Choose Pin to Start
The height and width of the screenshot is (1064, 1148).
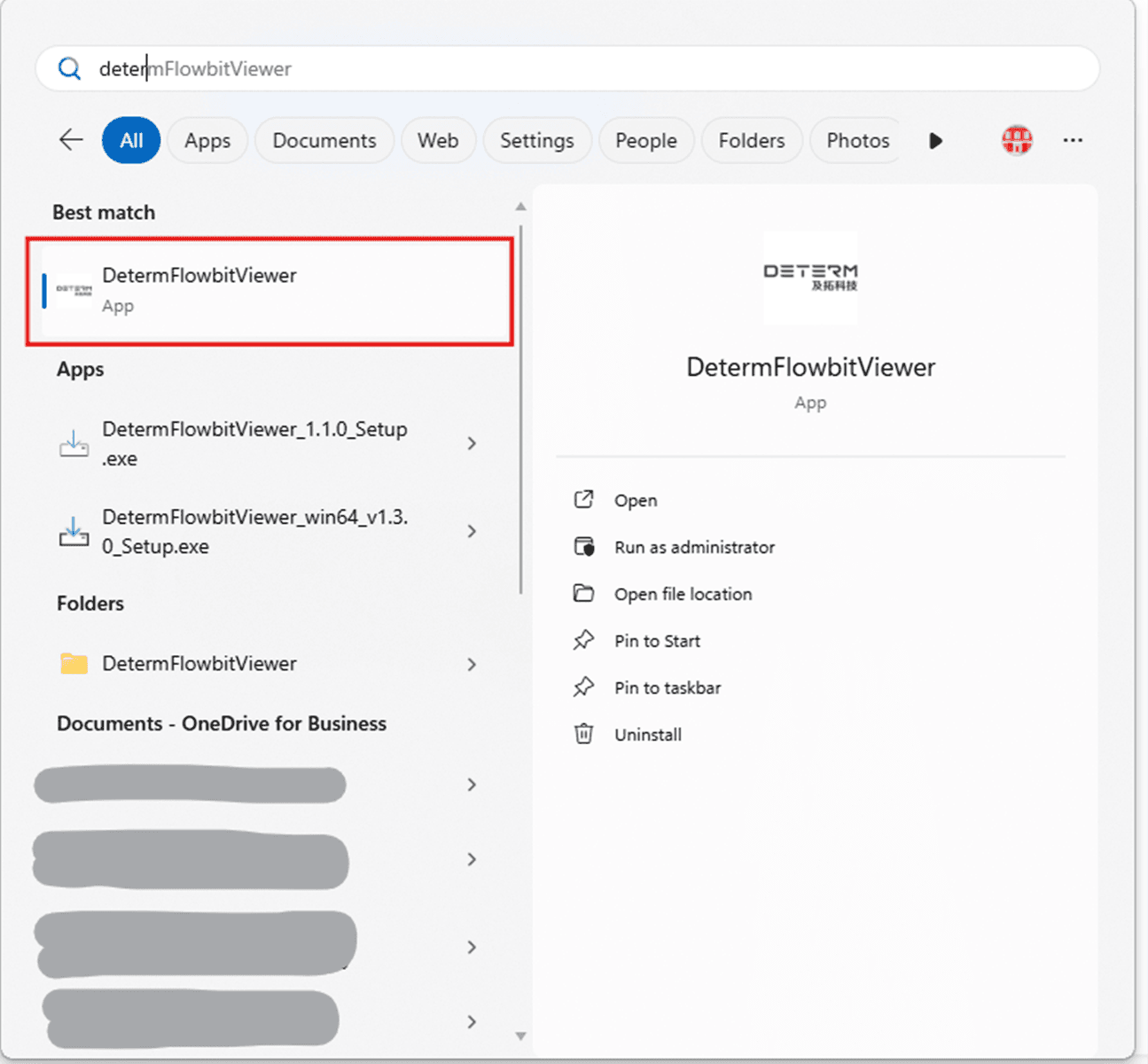[657, 641]
